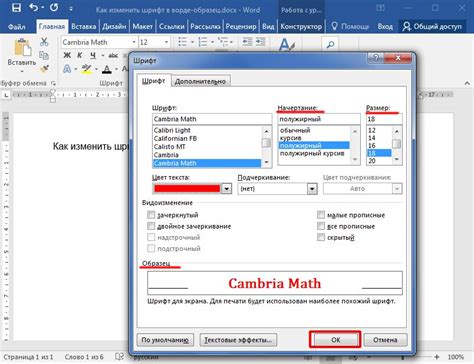Enable the двойное зачеркивание checkbox
Screen dimensions: 474x364
(151, 226)
